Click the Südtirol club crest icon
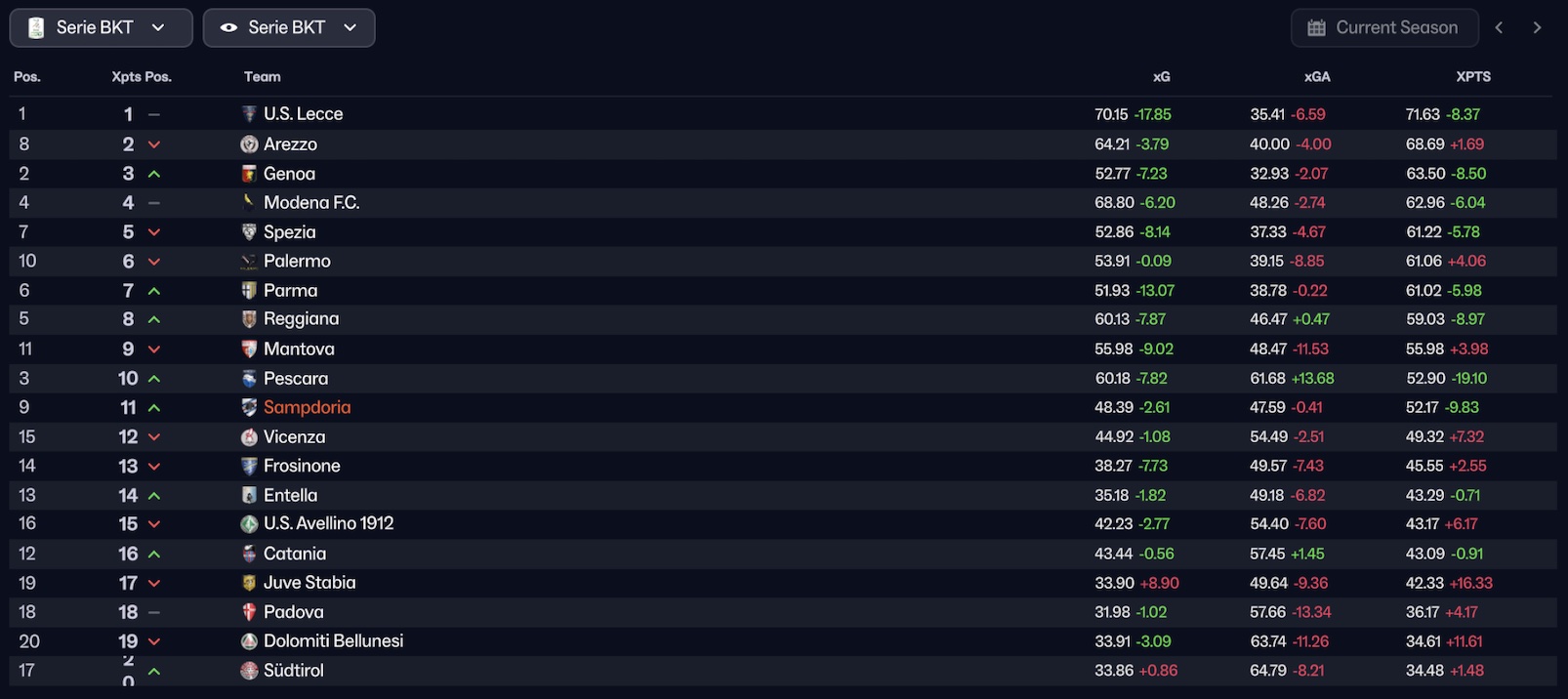This screenshot has width=1568, height=699. click(249, 671)
